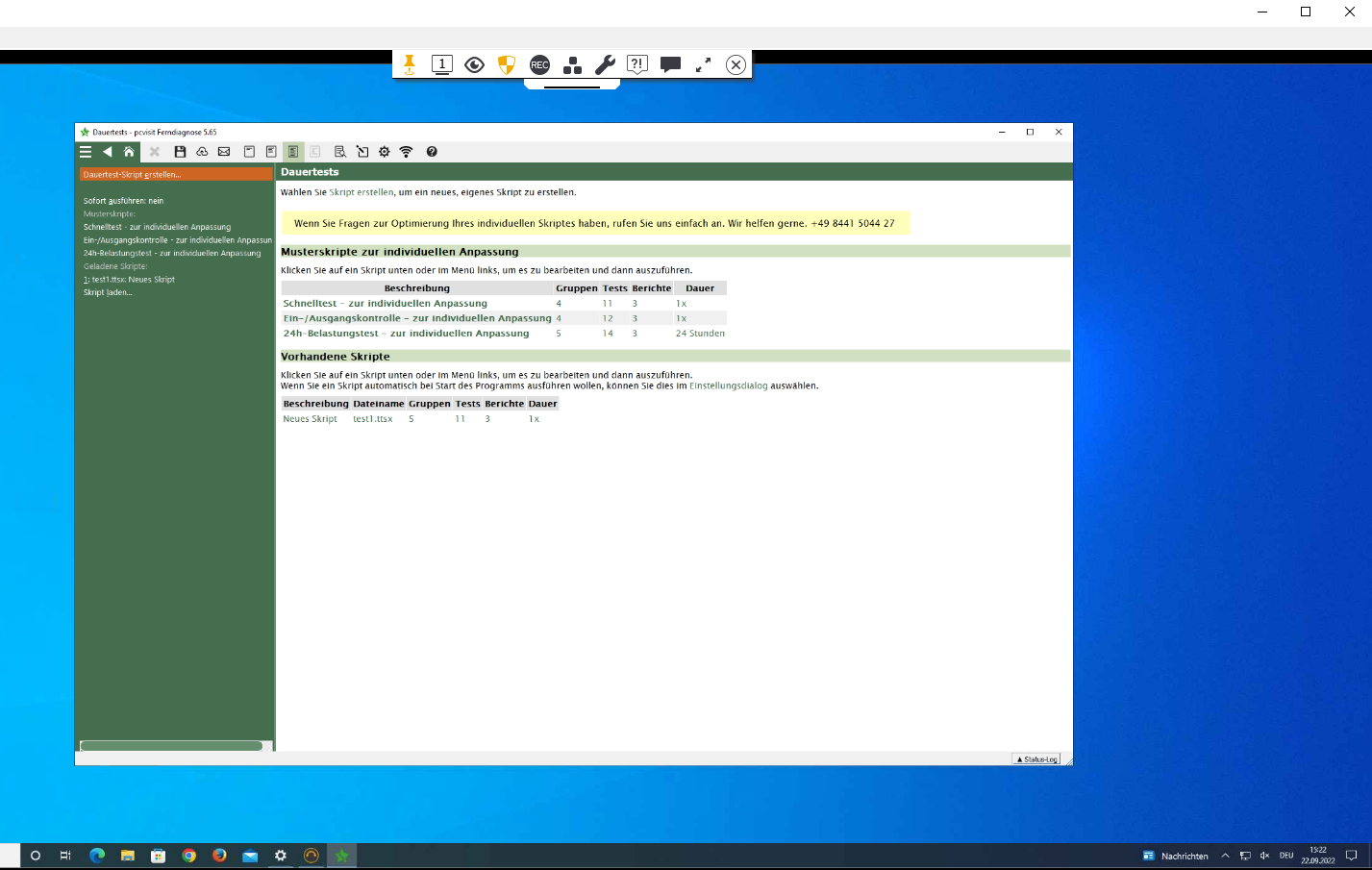The width and height of the screenshot is (1372, 870).
Task: Click the 'Skript erstellen' link
Action: (362, 192)
